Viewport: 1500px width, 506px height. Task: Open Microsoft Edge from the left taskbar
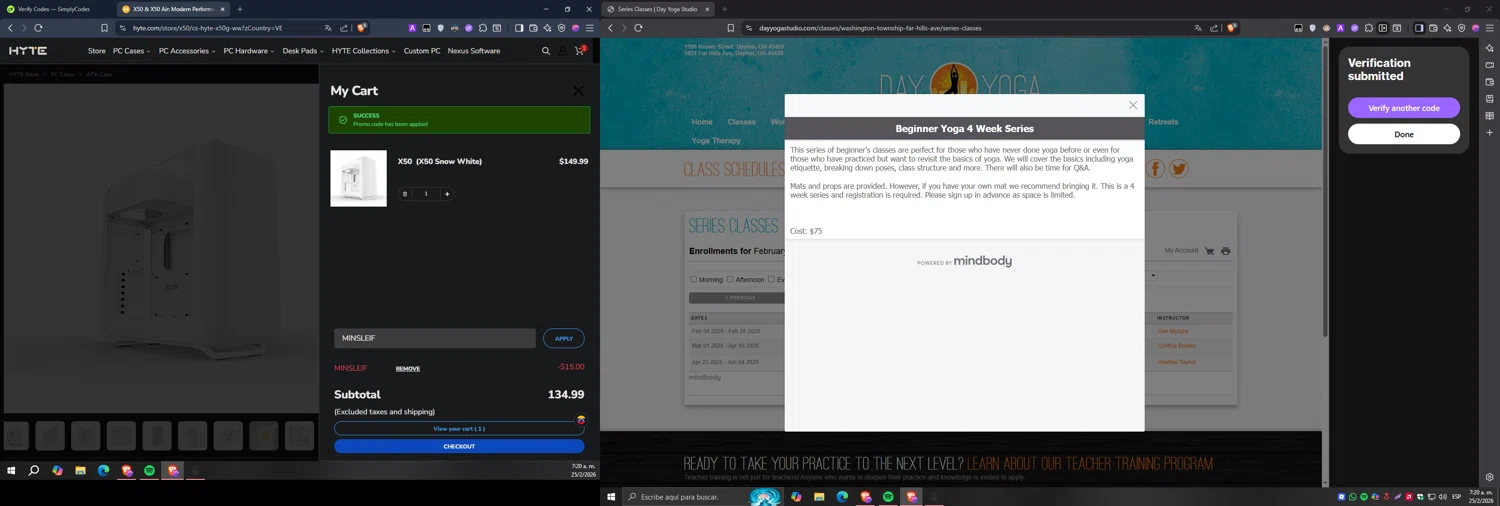(103, 470)
